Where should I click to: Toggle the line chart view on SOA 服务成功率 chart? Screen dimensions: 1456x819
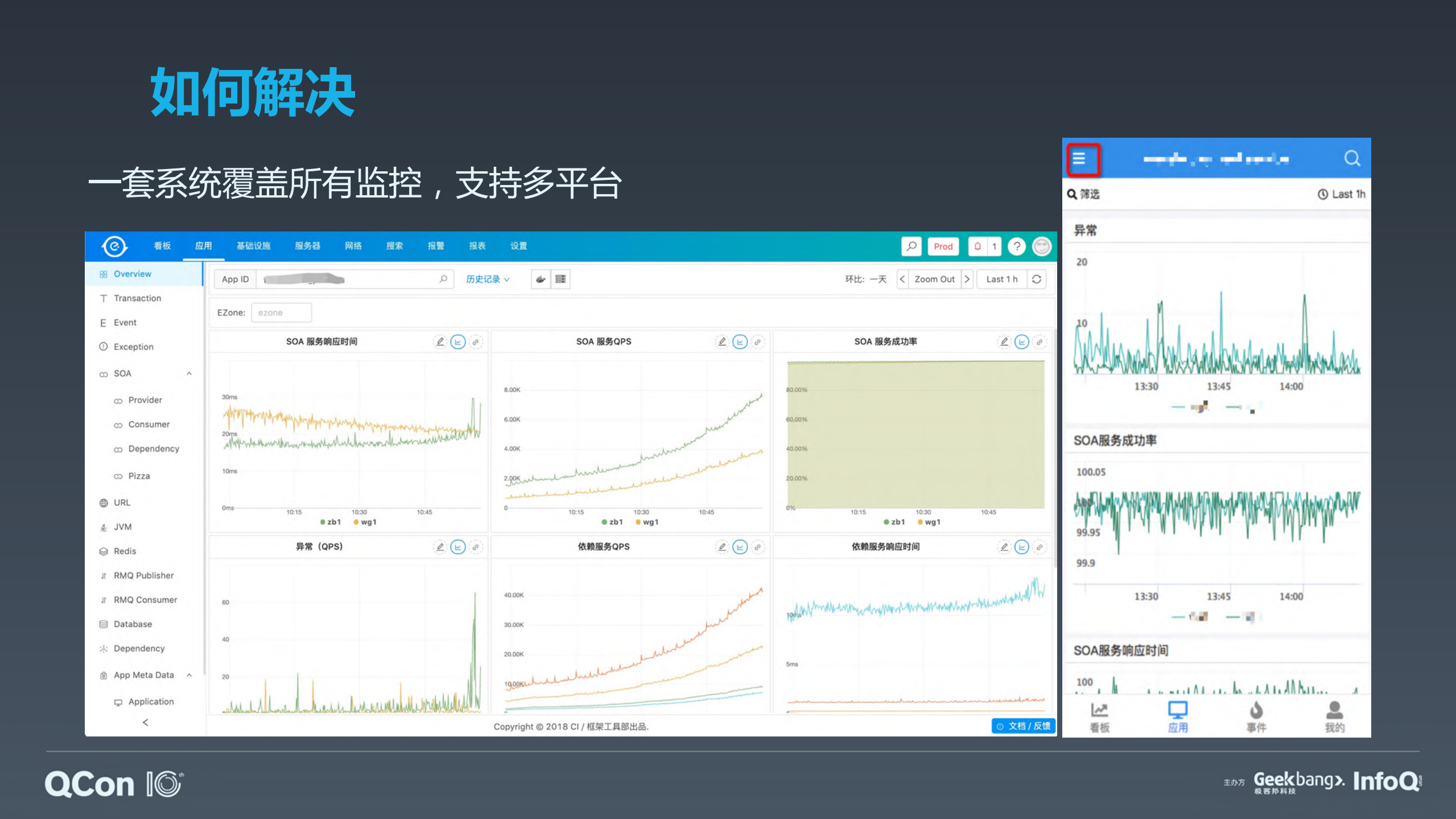[x=1021, y=342]
